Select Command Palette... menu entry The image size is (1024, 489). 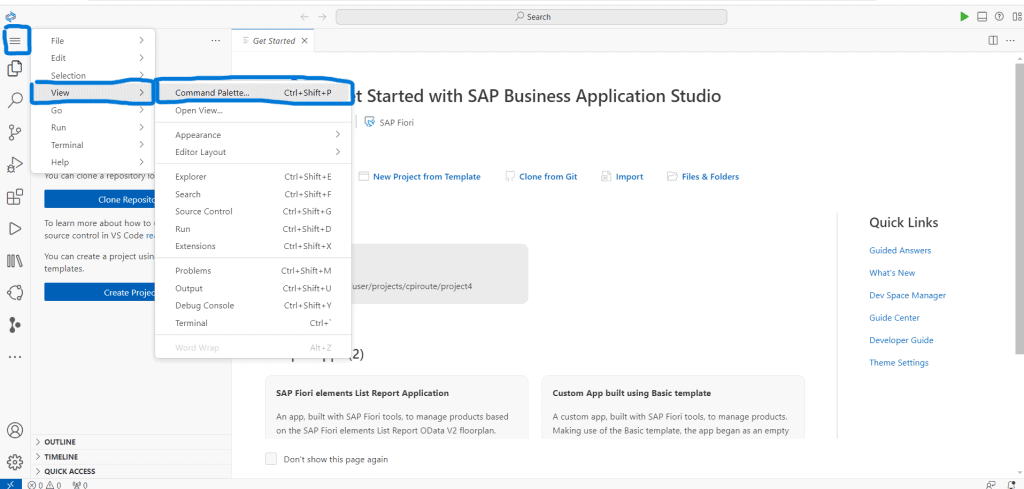click(x=253, y=93)
